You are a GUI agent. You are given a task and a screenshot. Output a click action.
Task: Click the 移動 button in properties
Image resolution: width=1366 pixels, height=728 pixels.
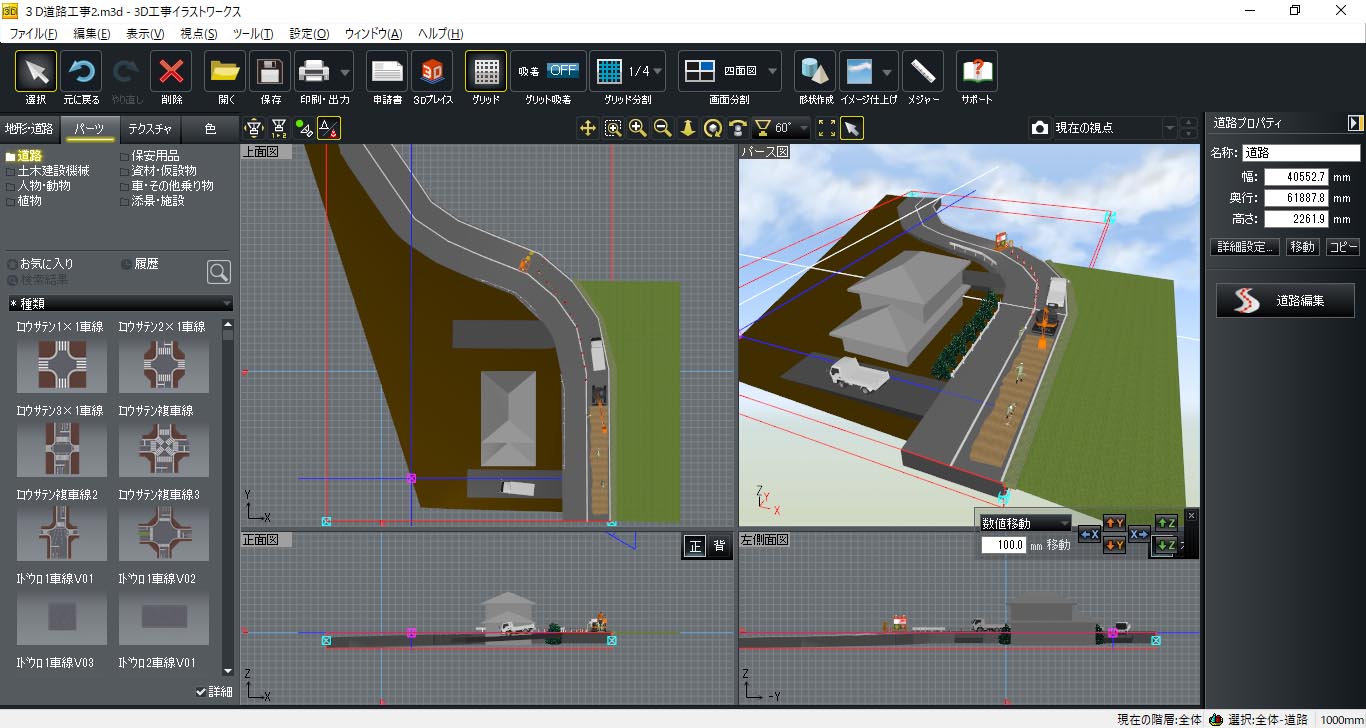coord(1303,247)
